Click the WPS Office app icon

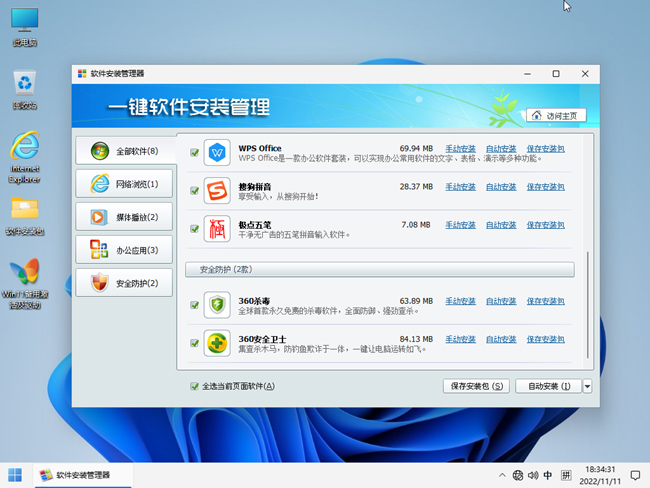point(217,153)
